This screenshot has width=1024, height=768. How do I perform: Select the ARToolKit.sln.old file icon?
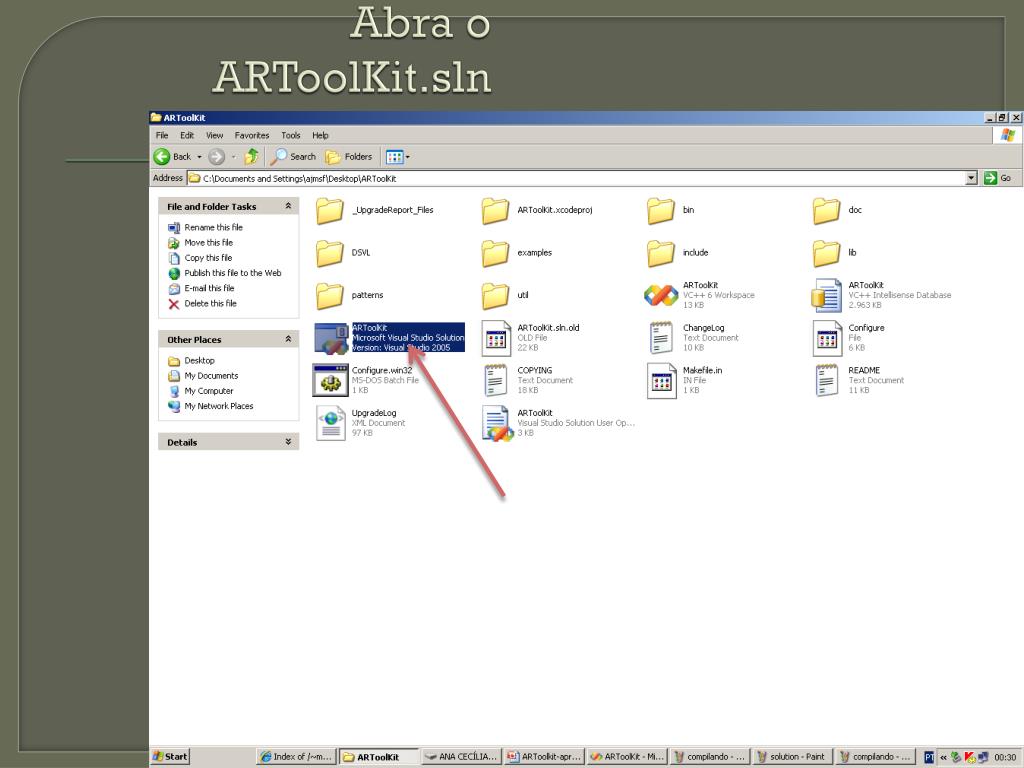click(496, 338)
